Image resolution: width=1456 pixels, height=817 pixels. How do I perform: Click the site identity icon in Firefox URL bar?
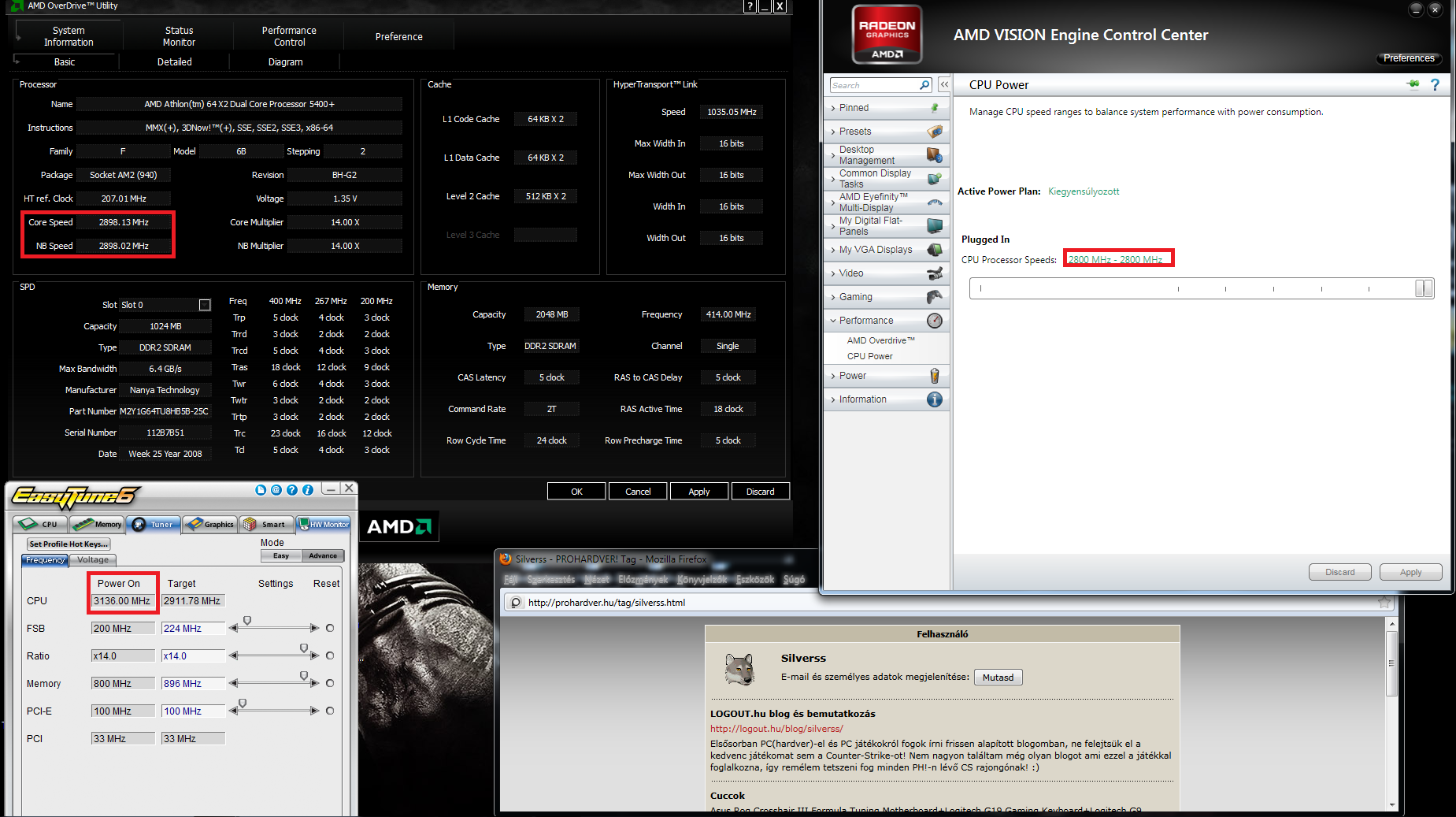coord(516,602)
